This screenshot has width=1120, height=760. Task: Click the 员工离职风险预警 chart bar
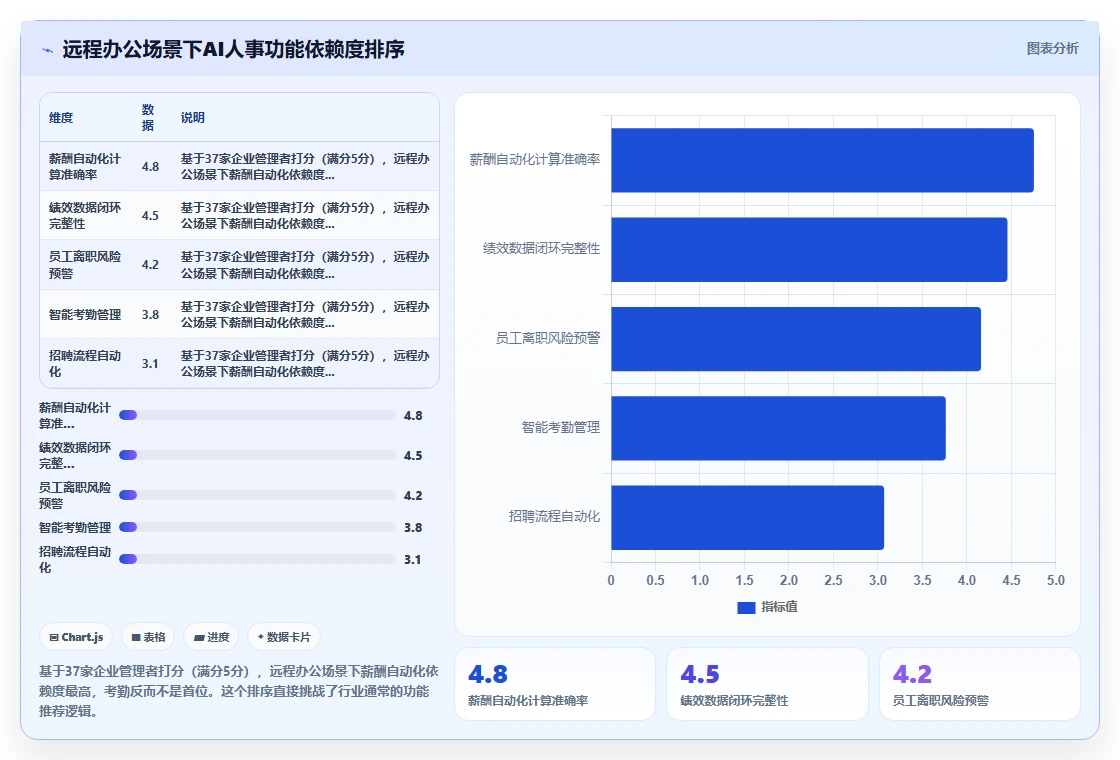[x=796, y=339]
